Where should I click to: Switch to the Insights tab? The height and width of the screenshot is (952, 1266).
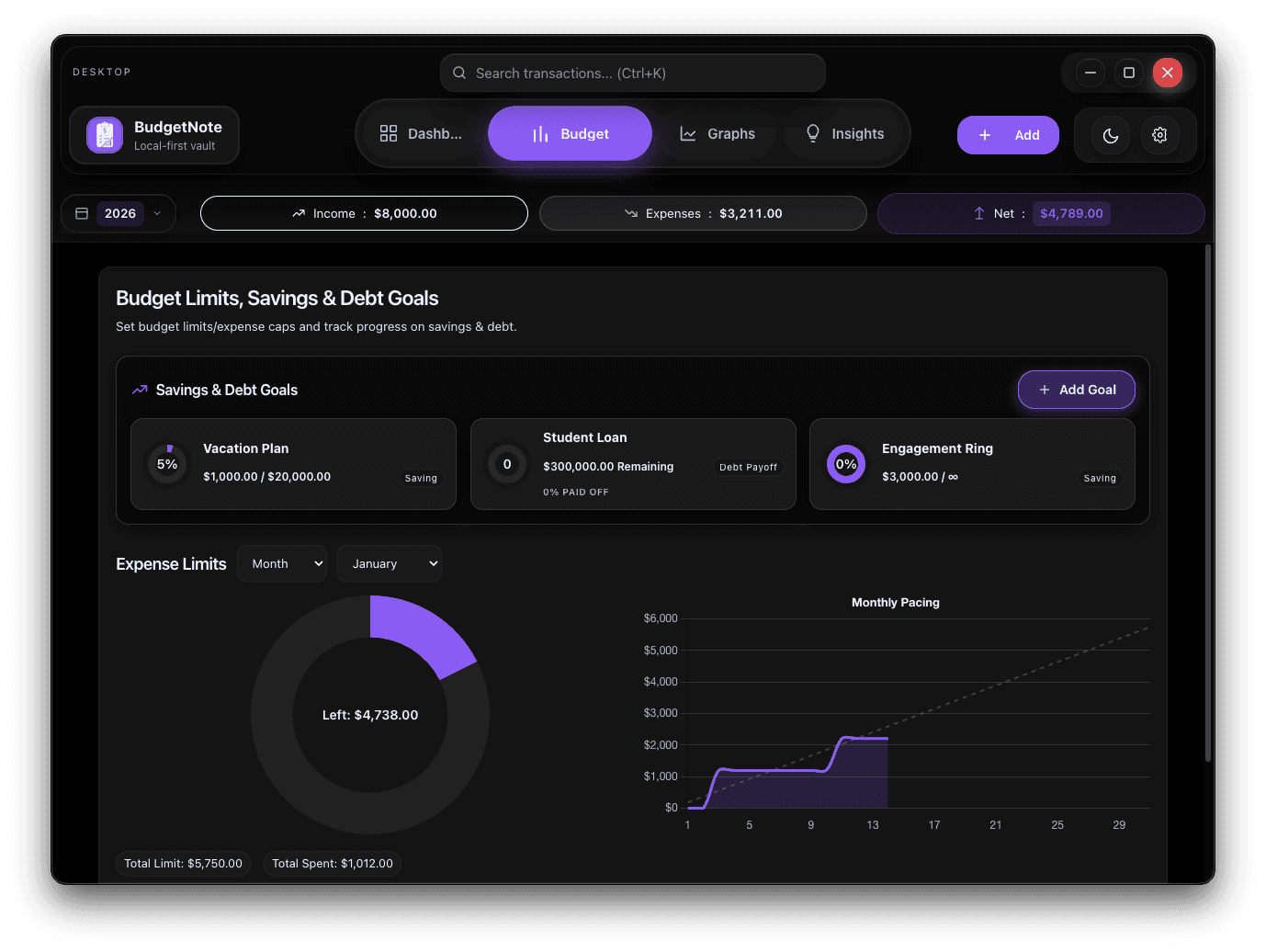pyautogui.click(x=844, y=133)
